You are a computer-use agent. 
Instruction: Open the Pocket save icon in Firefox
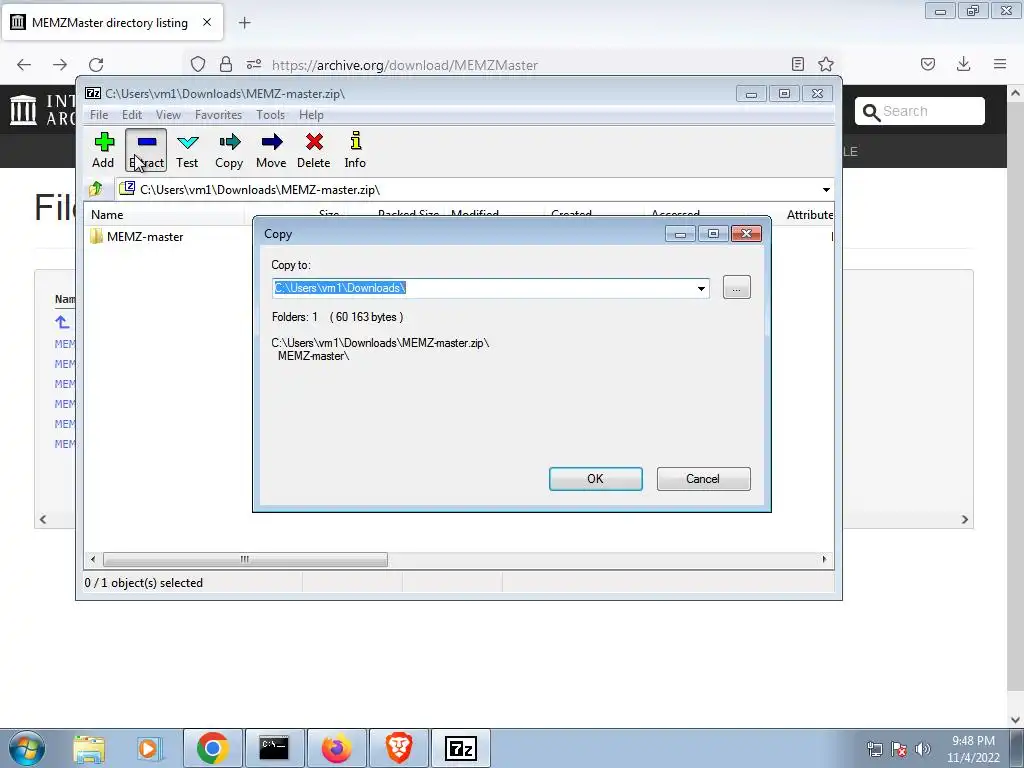[928, 64]
